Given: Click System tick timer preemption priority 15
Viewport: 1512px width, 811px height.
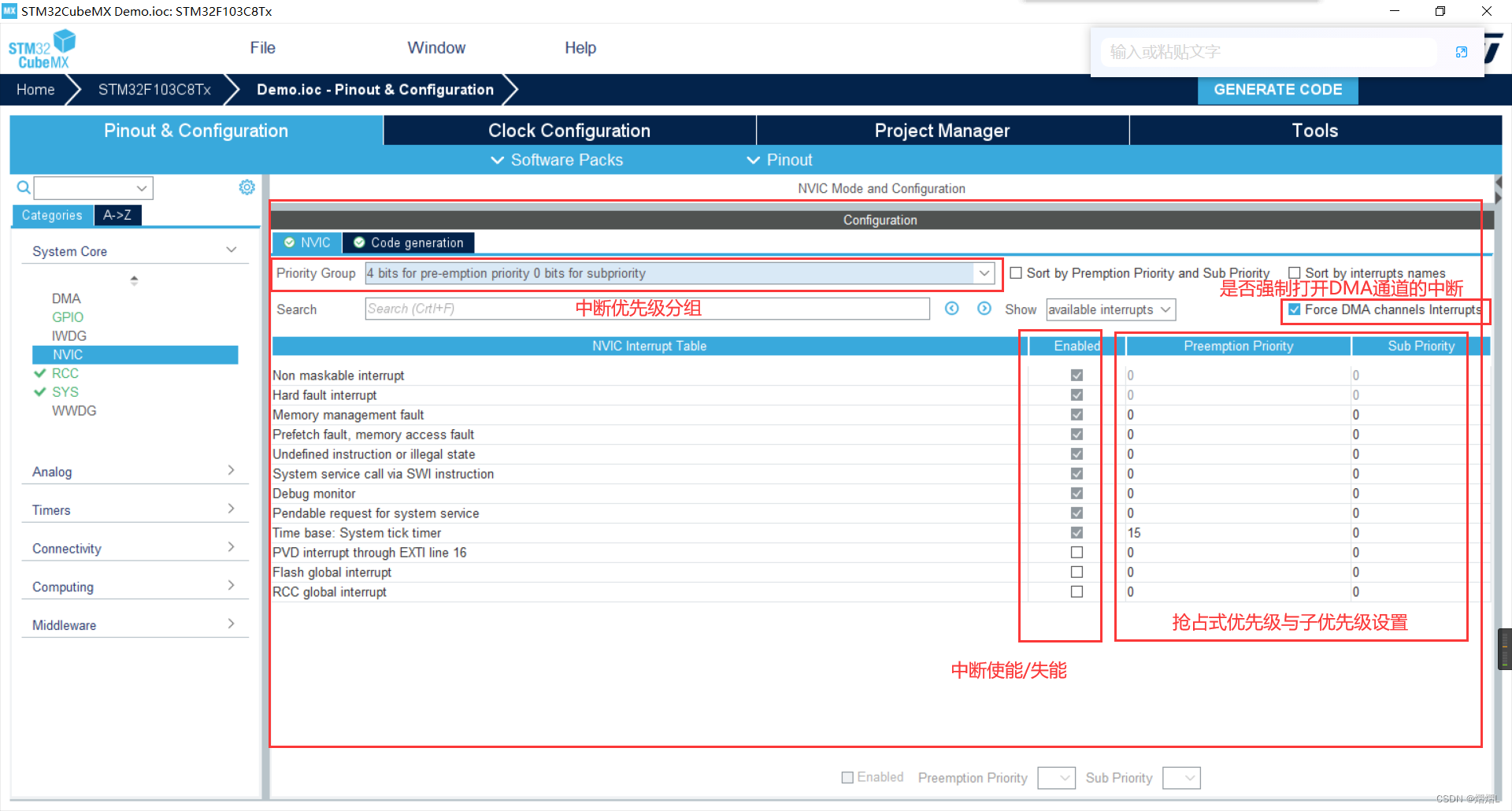Looking at the screenshot, I should [1237, 533].
